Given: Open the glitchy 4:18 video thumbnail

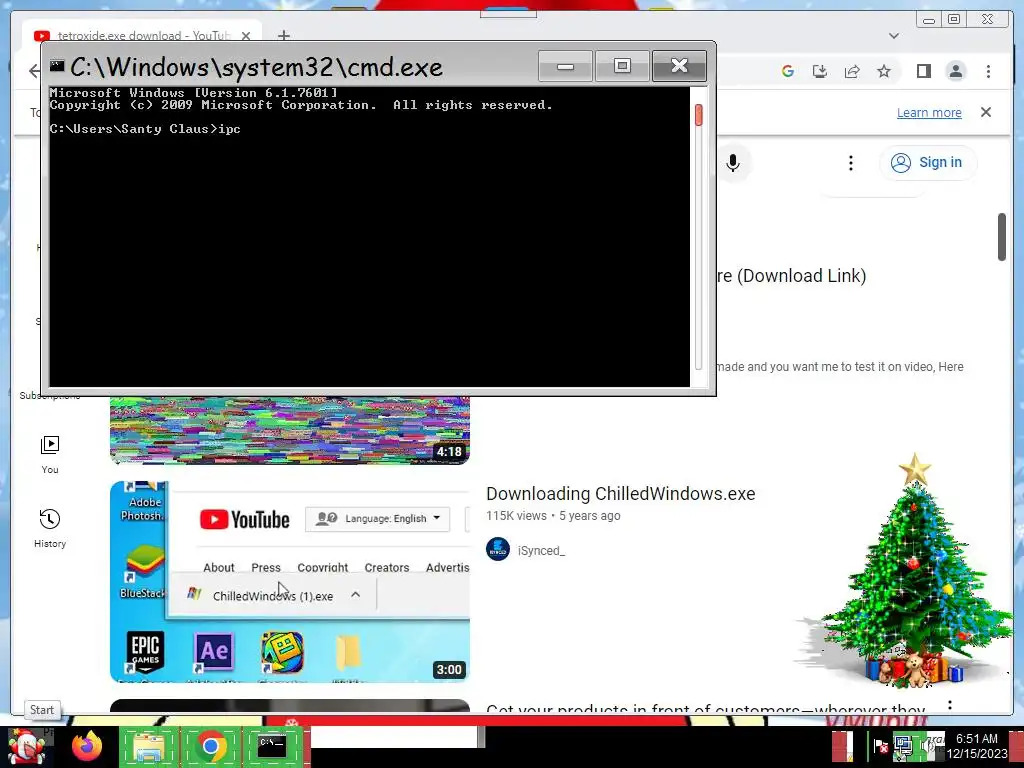Looking at the screenshot, I should pos(289,430).
